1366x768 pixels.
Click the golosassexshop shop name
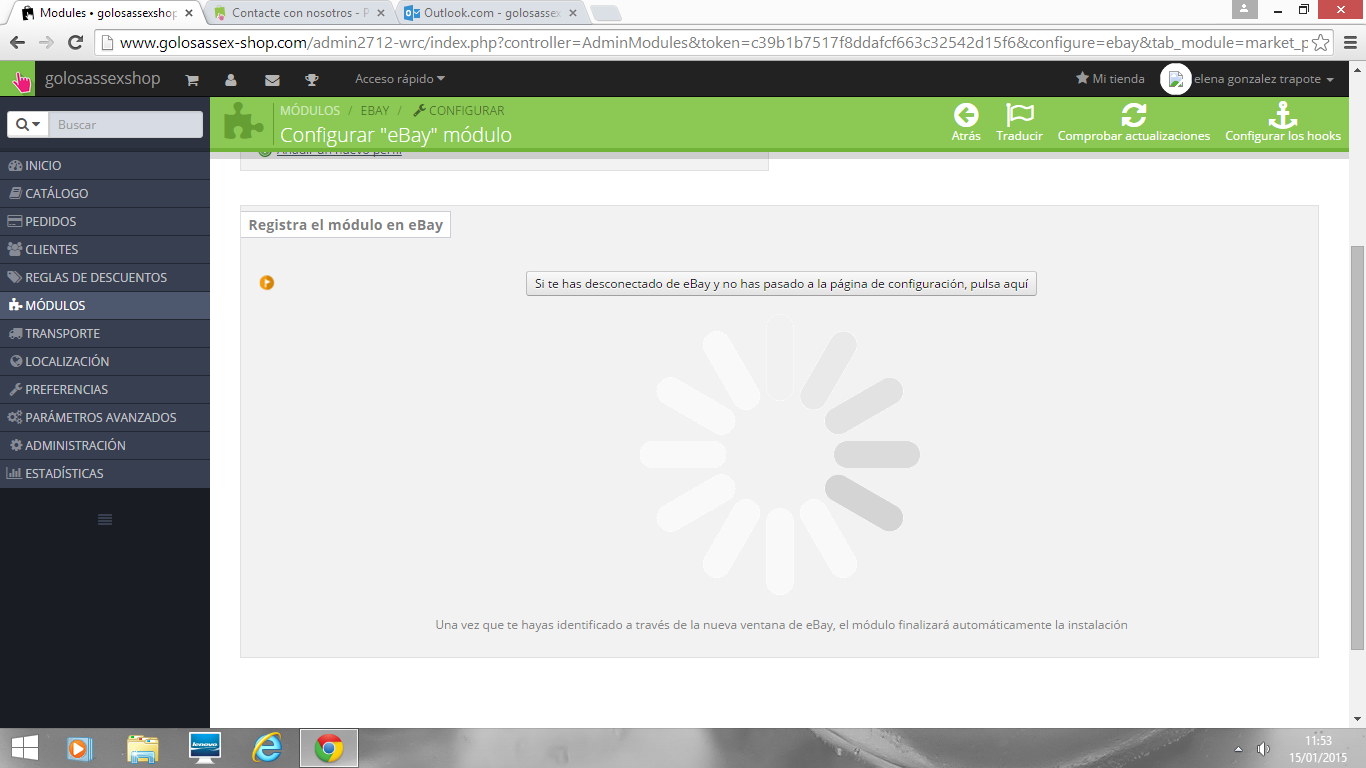click(x=102, y=79)
